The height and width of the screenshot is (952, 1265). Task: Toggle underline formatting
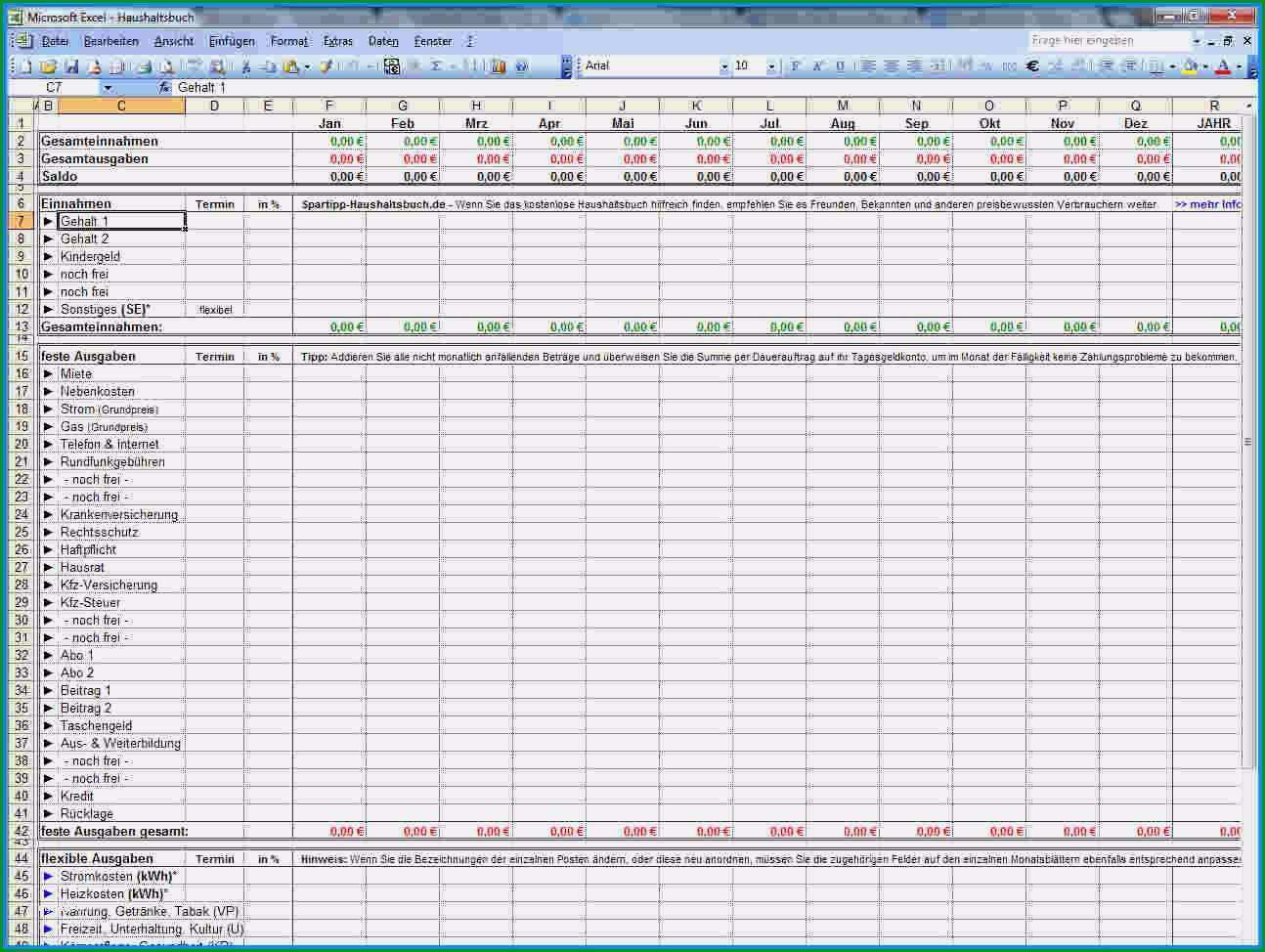tap(841, 66)
